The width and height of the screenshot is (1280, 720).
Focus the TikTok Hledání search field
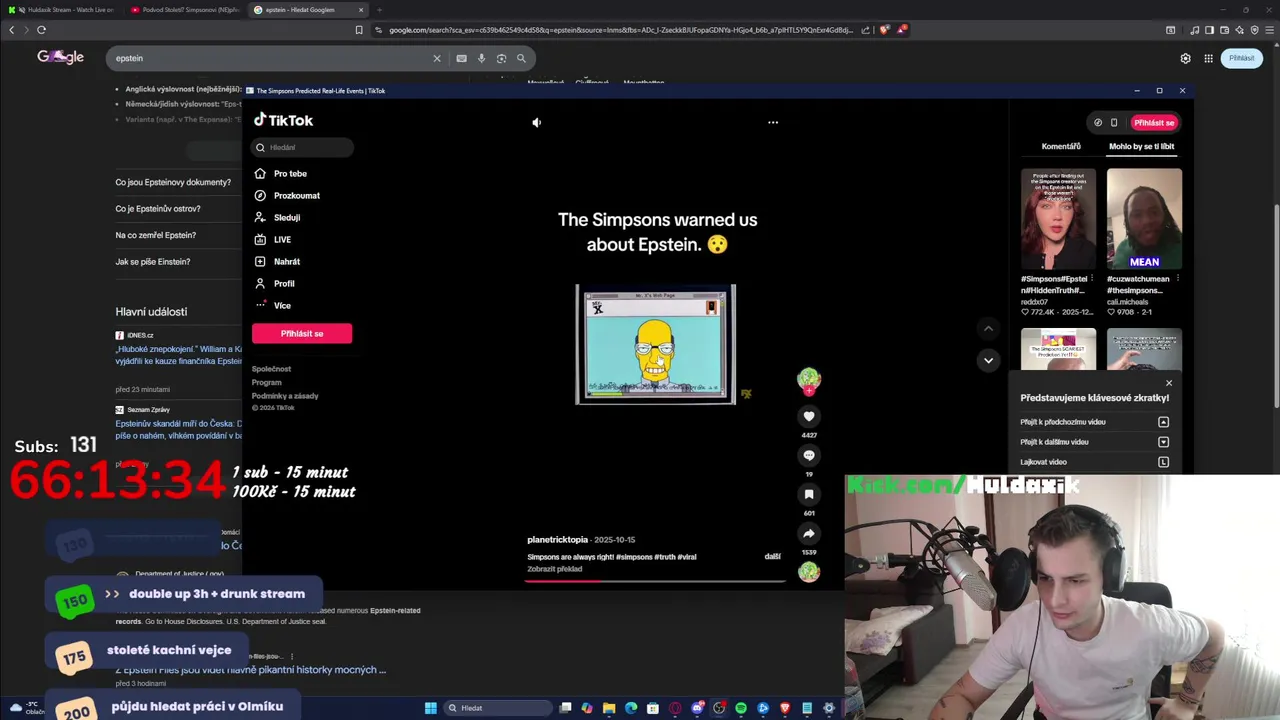(x=302, y=147)
